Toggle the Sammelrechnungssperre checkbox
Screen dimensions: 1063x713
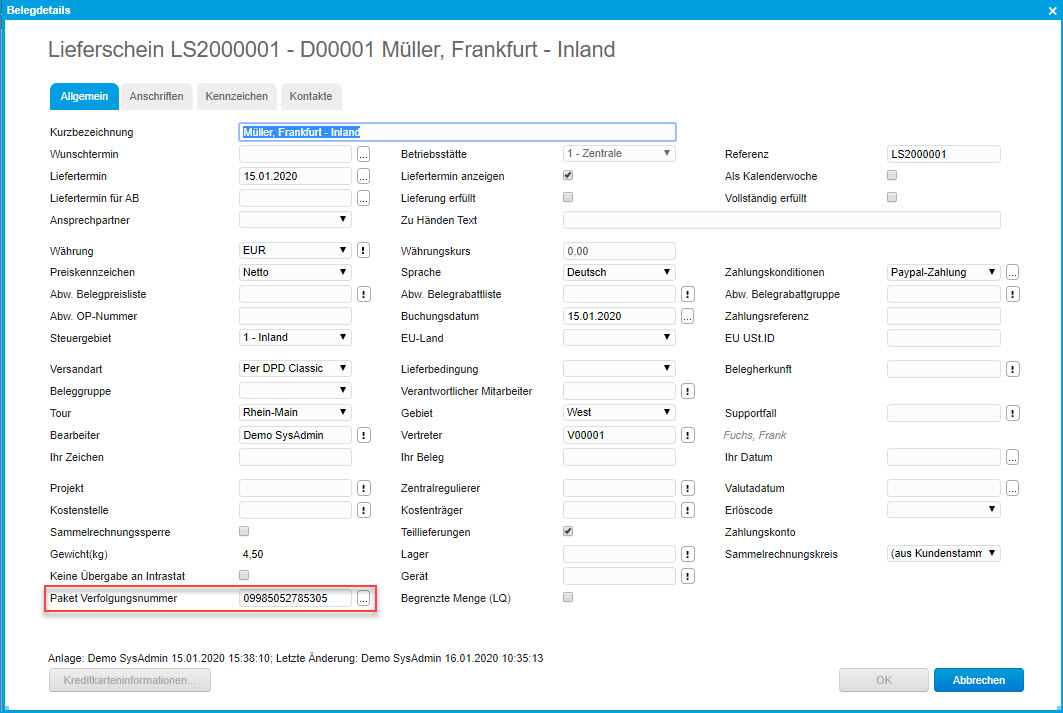[244, 531]
